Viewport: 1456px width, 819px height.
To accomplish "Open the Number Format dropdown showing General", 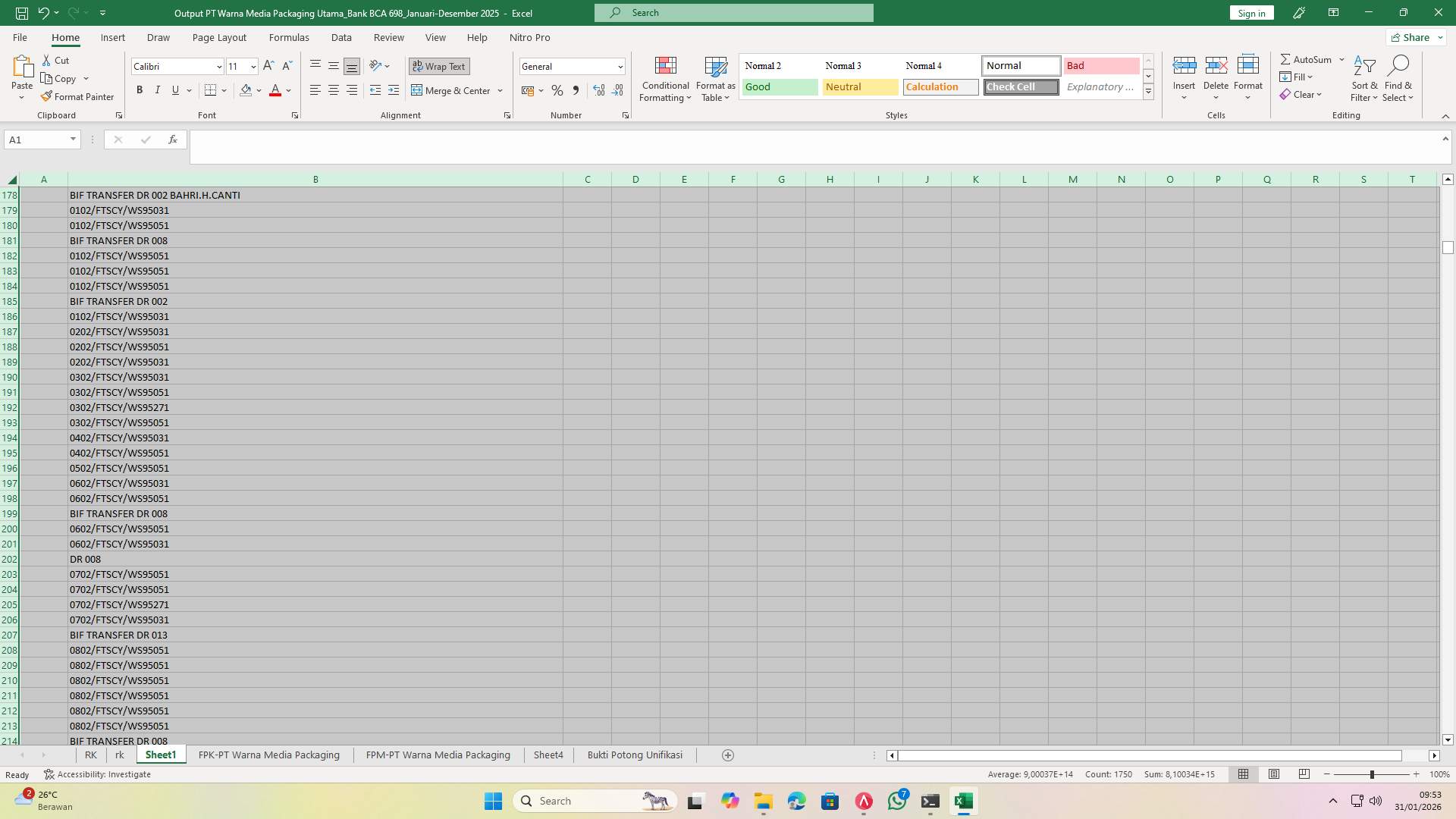I will pos(572,66).
